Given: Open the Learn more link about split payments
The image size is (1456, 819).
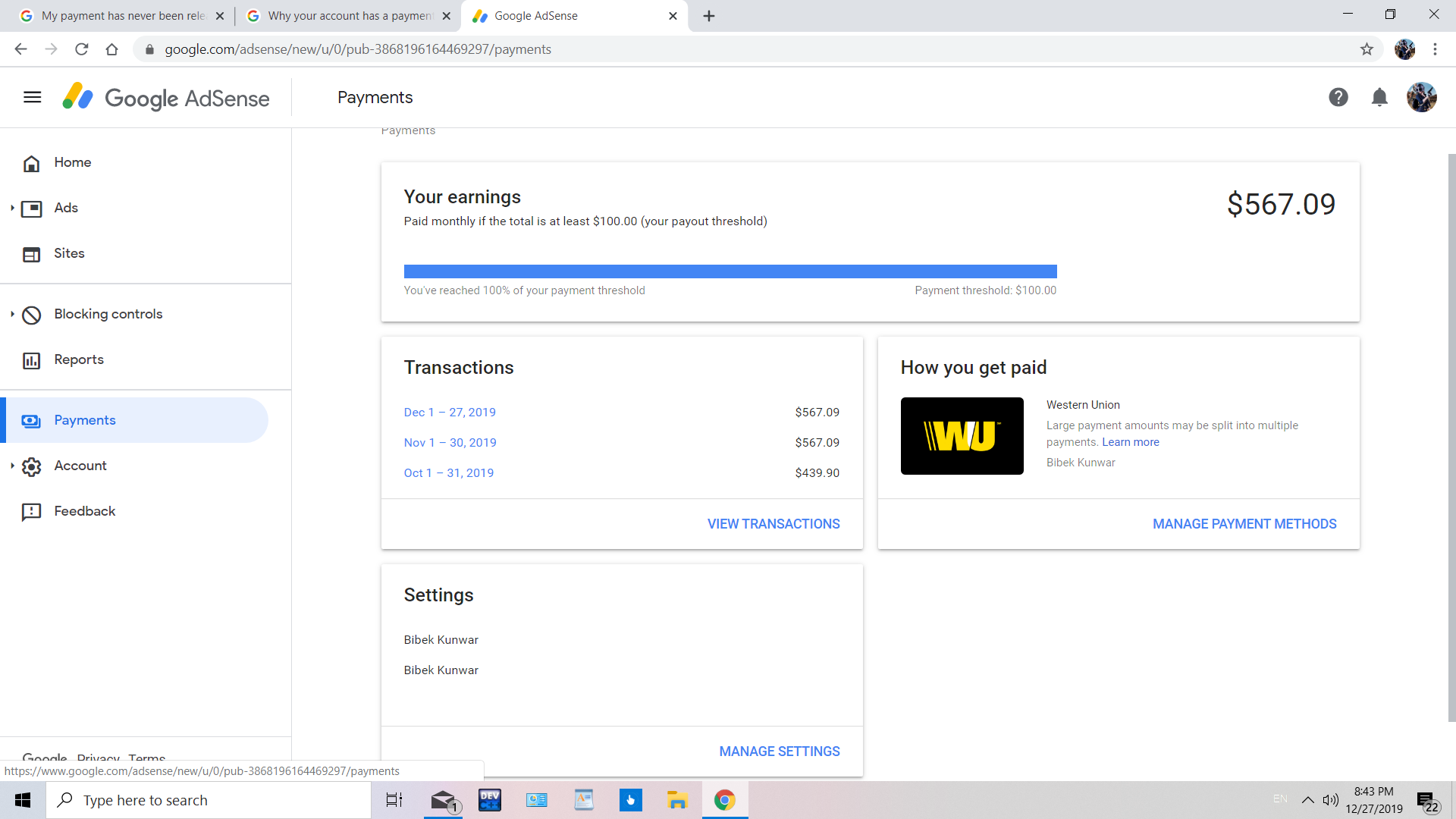Looking at the screenshot, I should (1130, 442).
